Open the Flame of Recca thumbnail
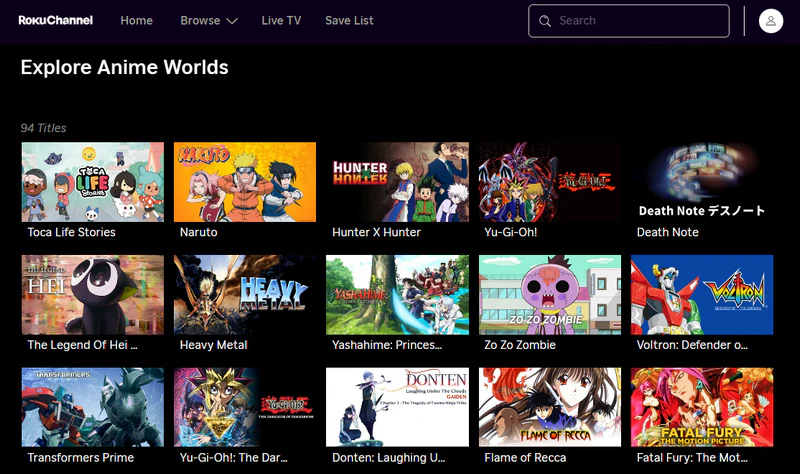Viewport: 800px width, 474px height. (x=550, y=407)
